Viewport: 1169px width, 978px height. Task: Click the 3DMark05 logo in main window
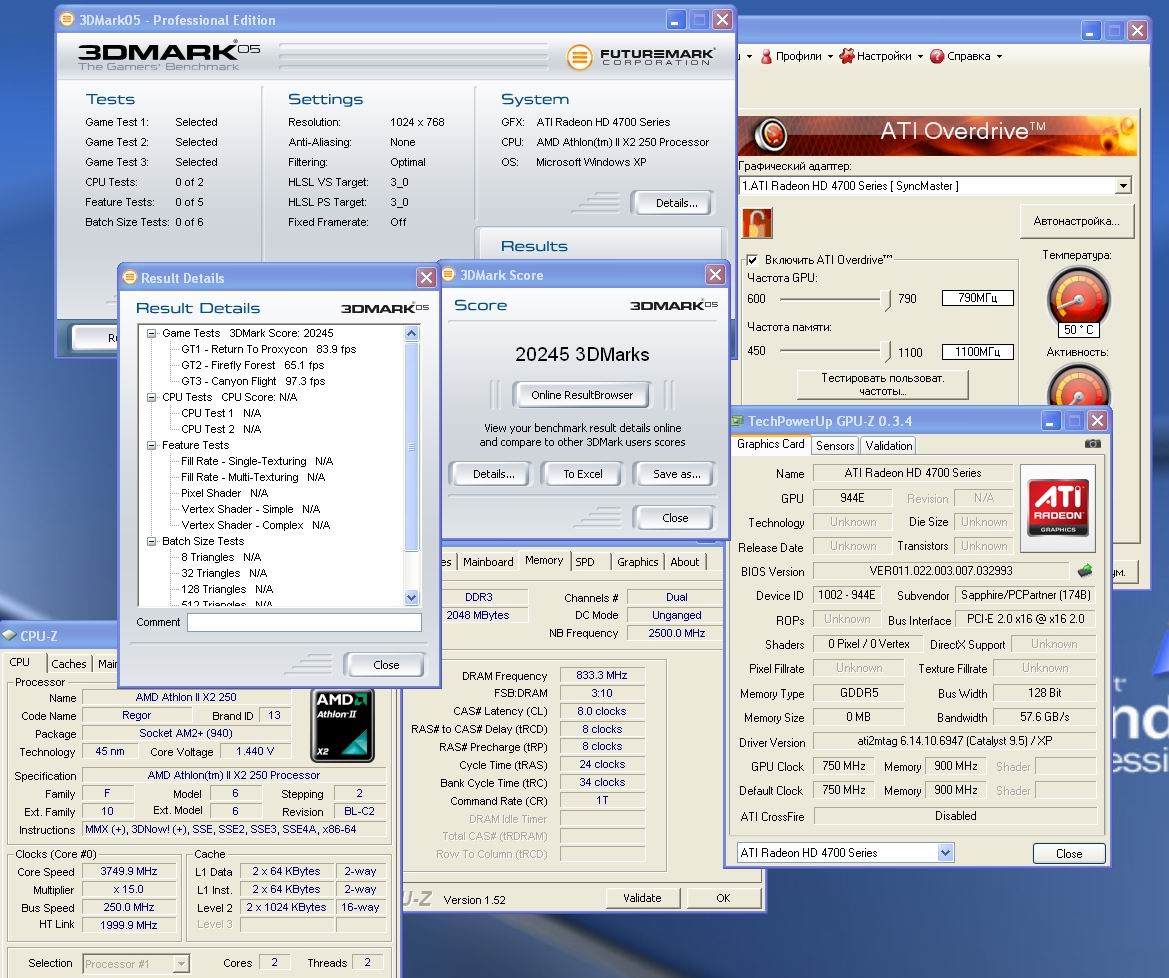tap(170, 55)
